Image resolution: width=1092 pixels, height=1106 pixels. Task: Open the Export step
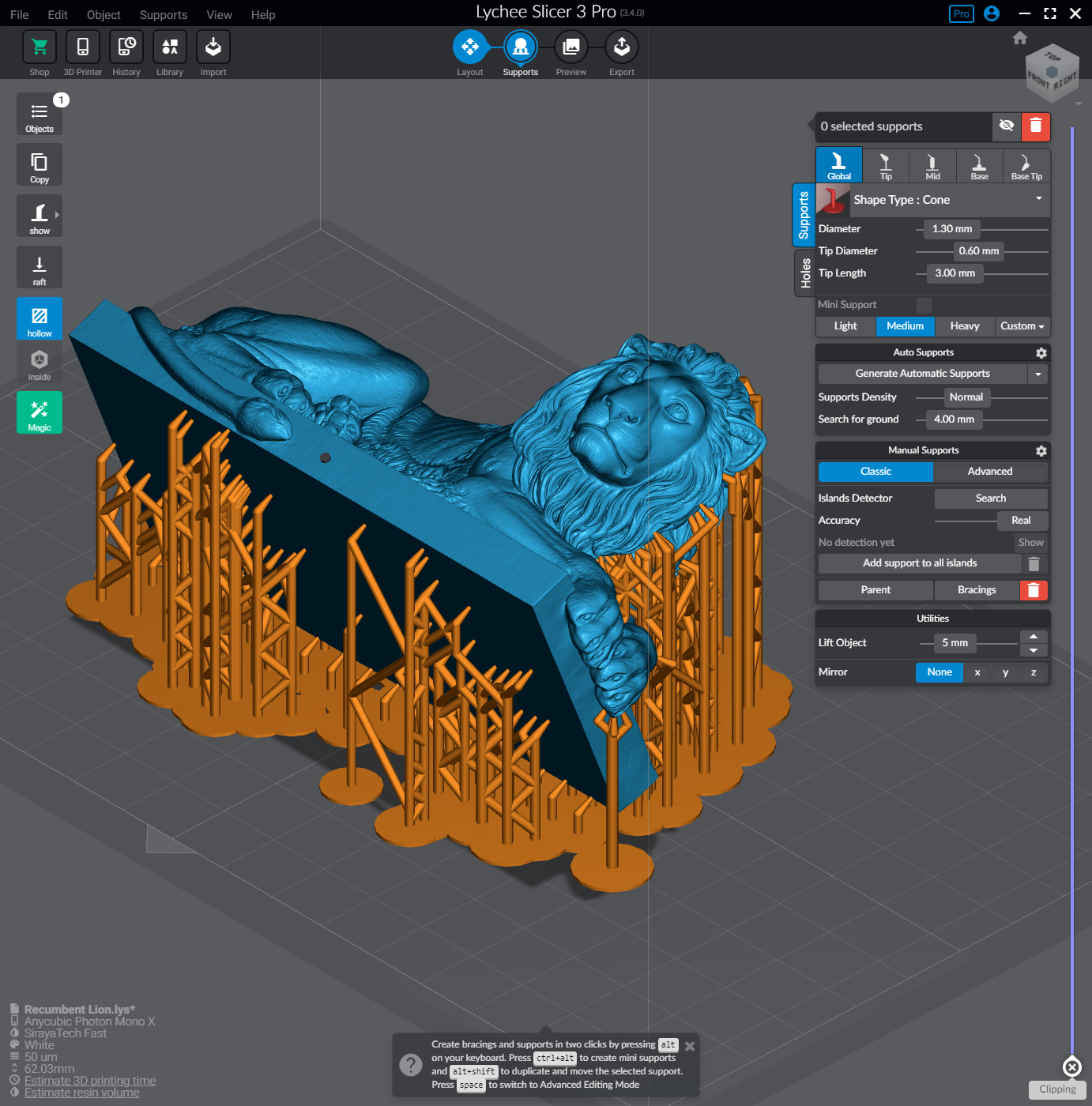(622, 47)
